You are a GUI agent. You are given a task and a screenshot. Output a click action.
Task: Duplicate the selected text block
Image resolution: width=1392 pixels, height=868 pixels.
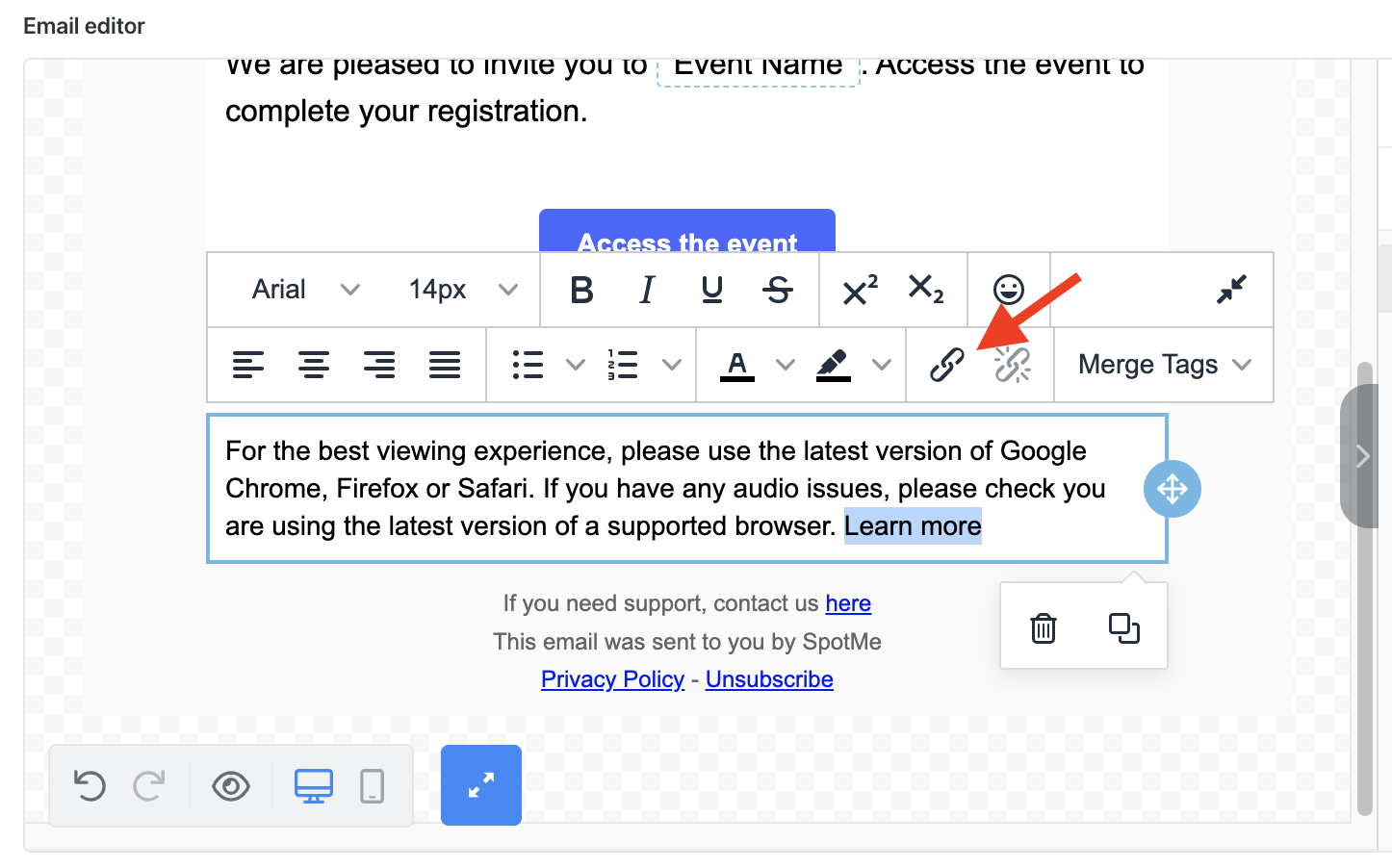pyautogui.click(x=1124, y=626)
